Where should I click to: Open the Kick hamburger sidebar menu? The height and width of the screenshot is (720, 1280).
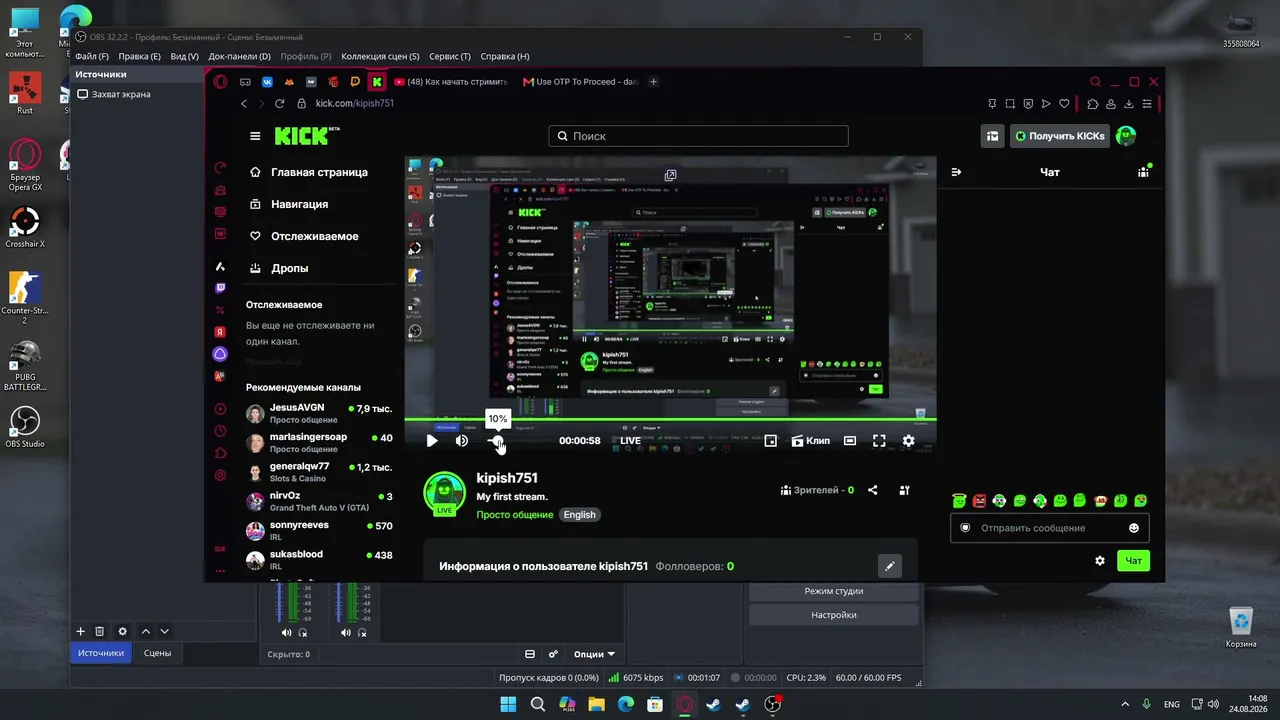pyautogui.click(x=255, y=136)
